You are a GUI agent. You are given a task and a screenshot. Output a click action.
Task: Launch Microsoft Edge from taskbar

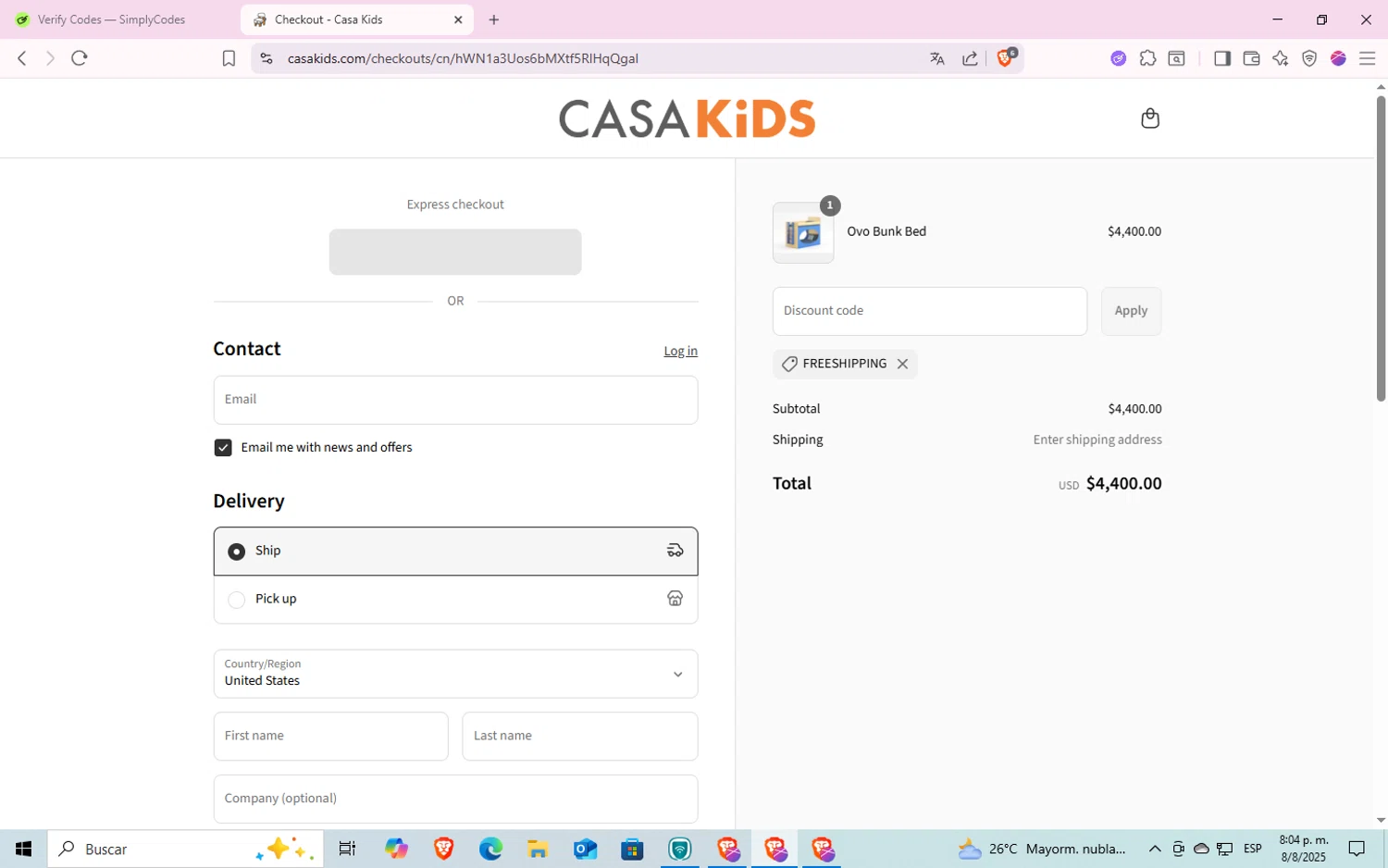tap(490, 849)
